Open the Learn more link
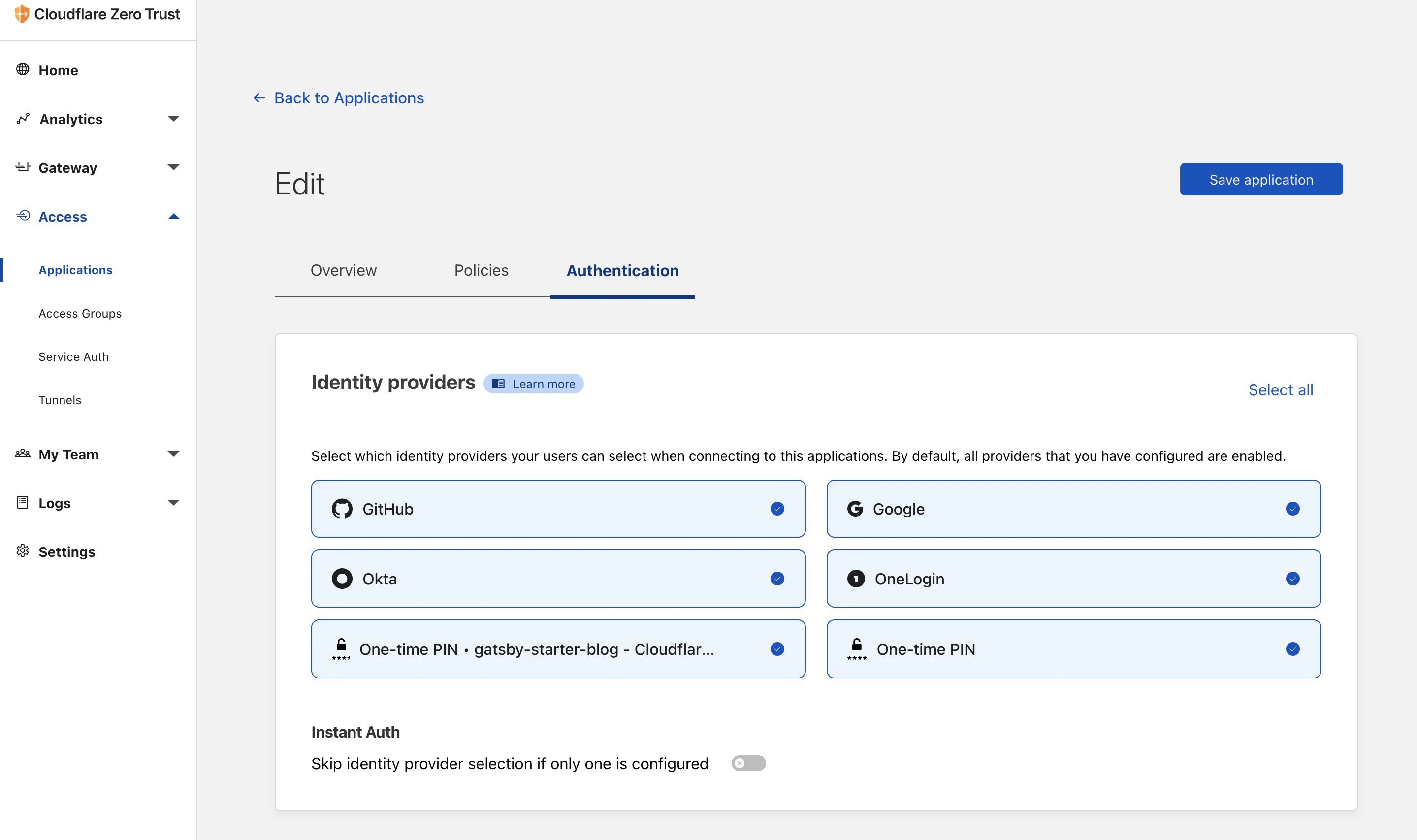 point(533,384)
